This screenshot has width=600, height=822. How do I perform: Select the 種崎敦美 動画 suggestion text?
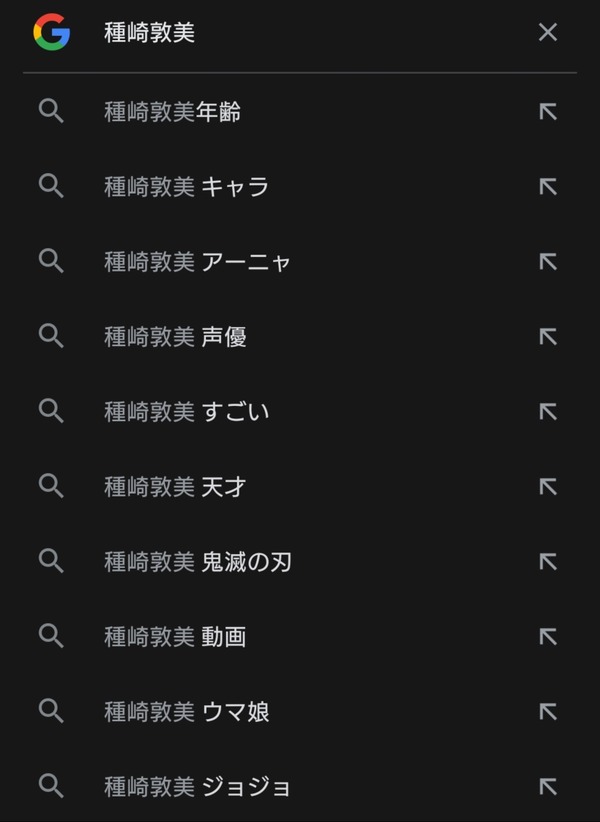(175, 636)
